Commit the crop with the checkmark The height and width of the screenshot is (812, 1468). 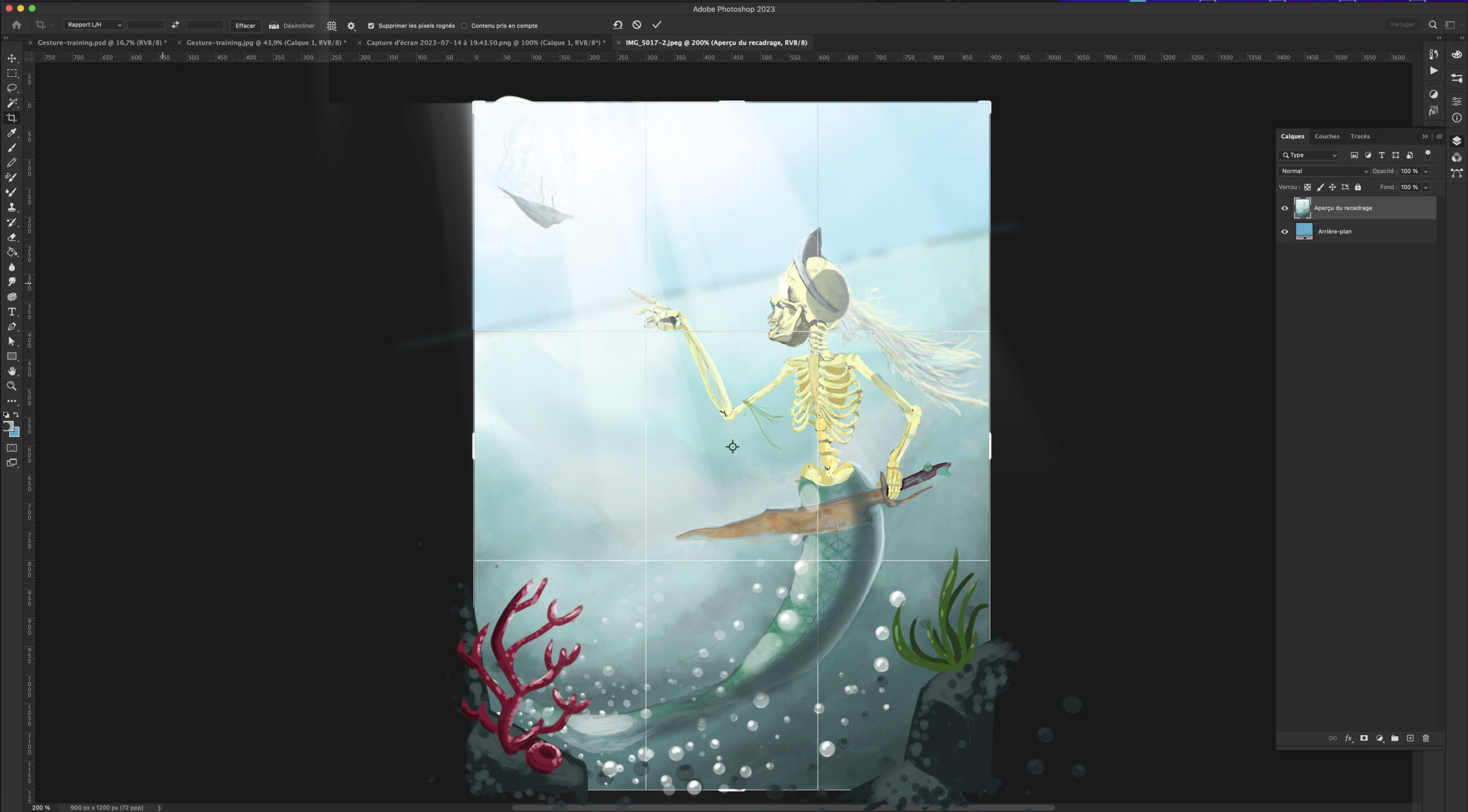(657, 25)
